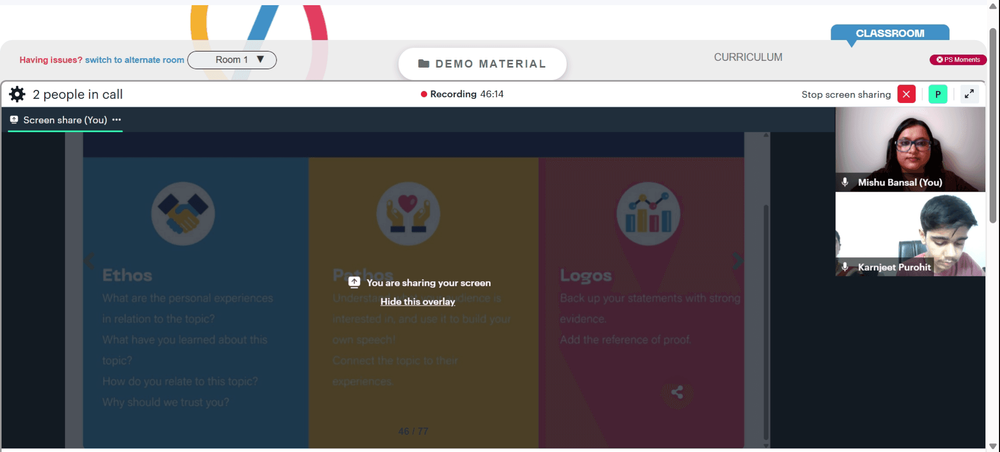This screenshot has height=452, width=1000.
Task: Click the Ethos heading
Action: click(x=127, y=275)
